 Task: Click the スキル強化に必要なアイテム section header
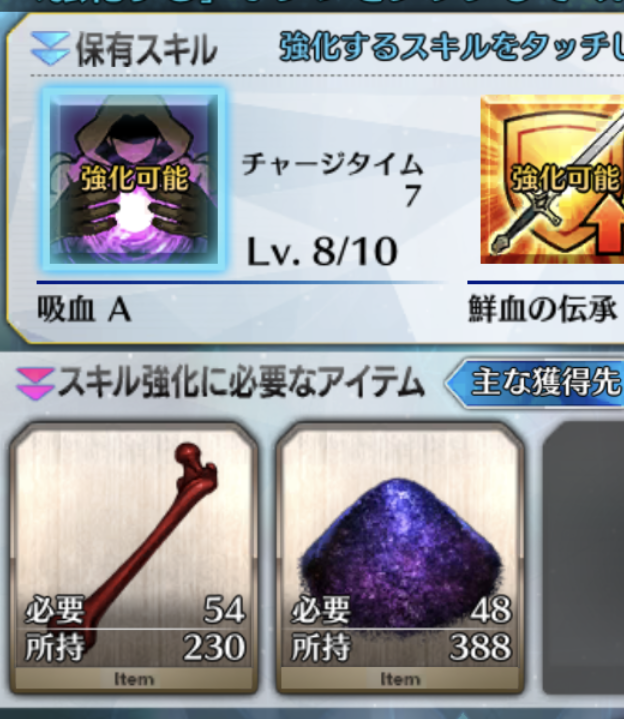click(x=241, y=383)
